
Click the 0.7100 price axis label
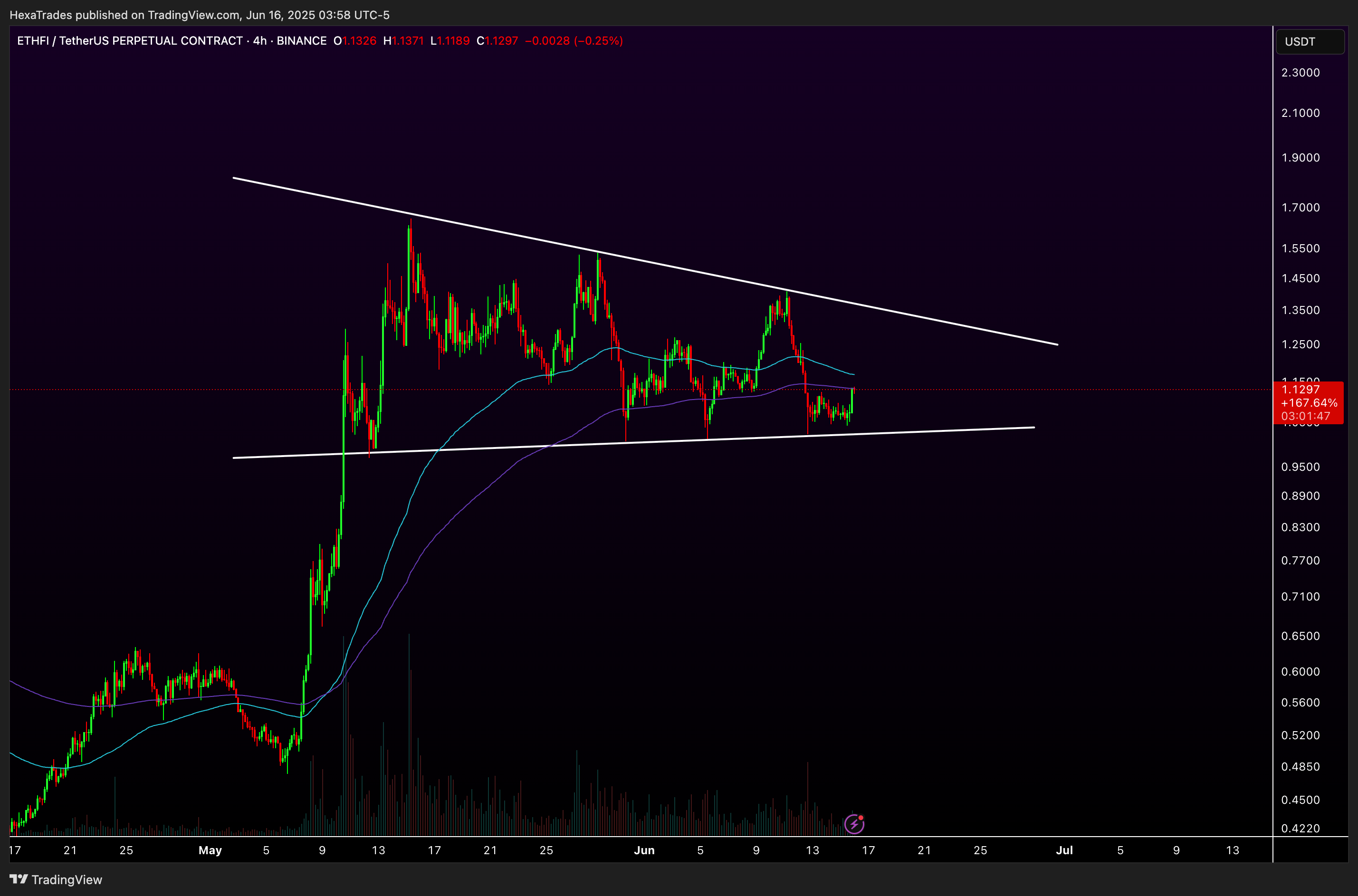pyautogui.click(x=1301, y=597)
